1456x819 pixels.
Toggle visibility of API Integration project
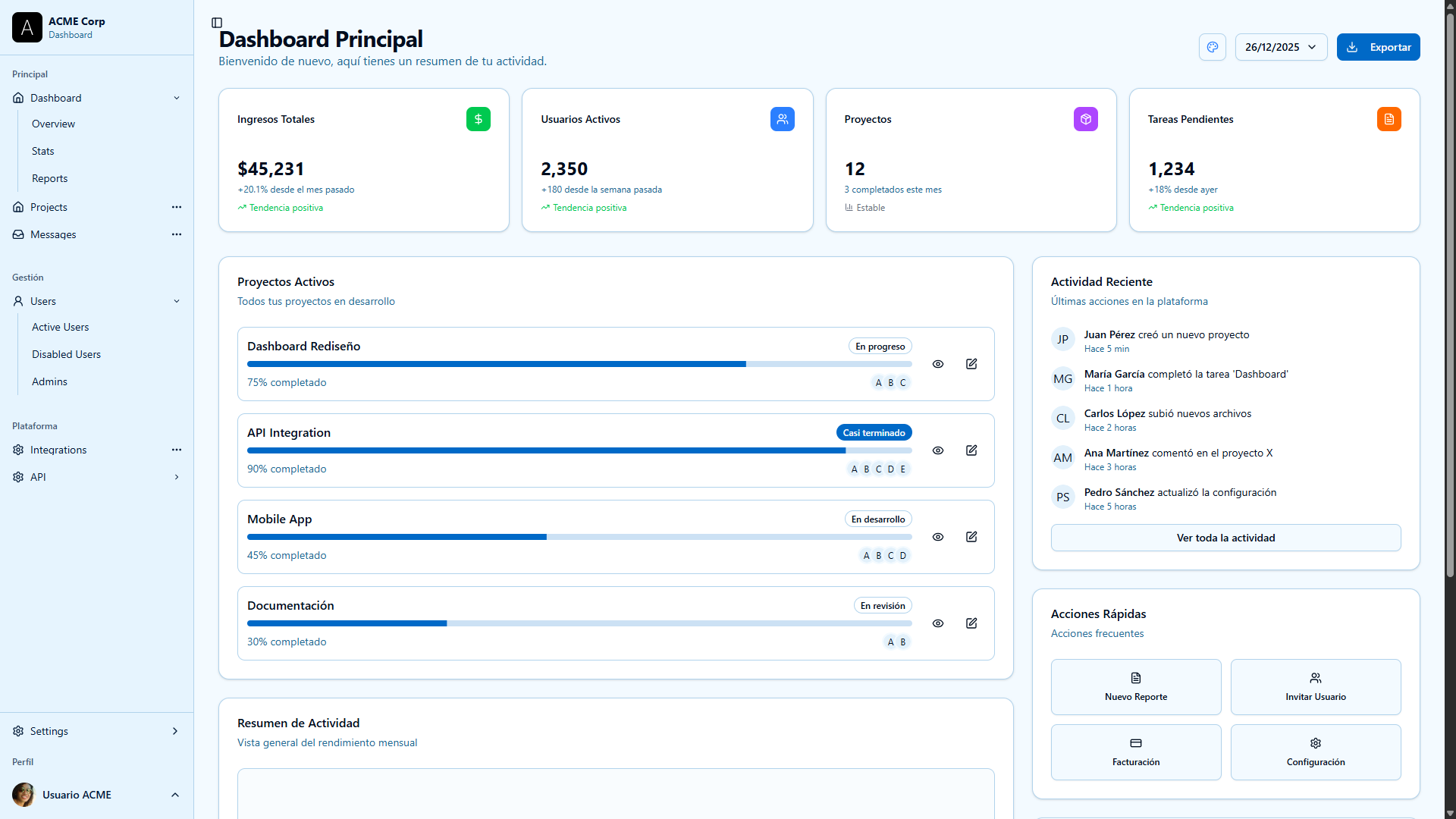(x=938, y=450)
